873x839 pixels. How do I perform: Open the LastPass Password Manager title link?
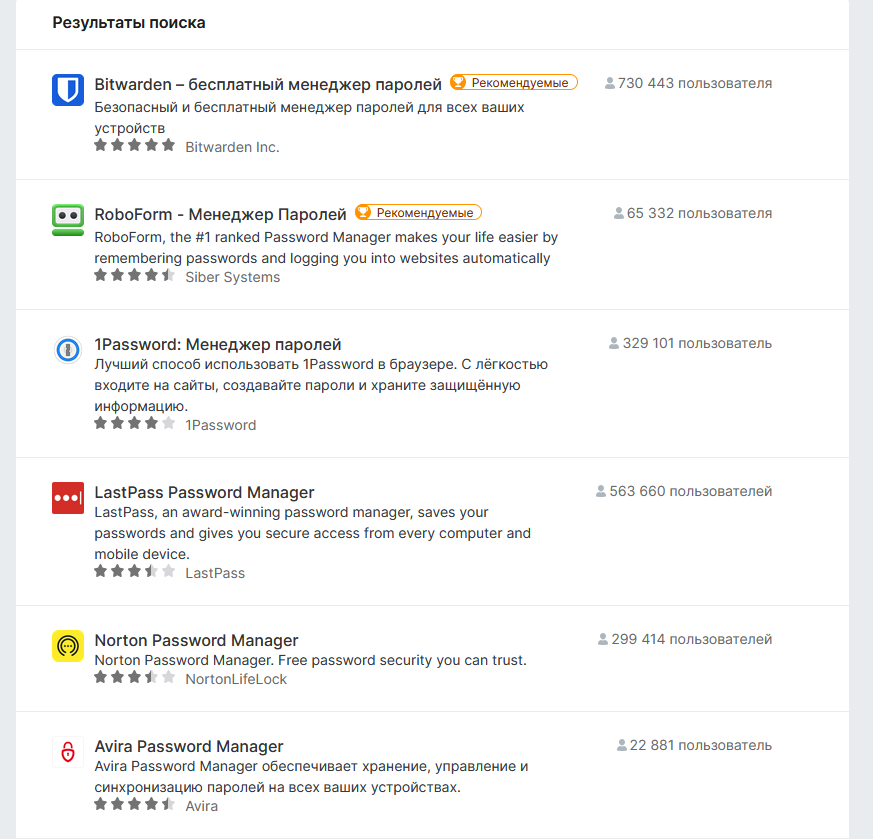pos(204,492)
